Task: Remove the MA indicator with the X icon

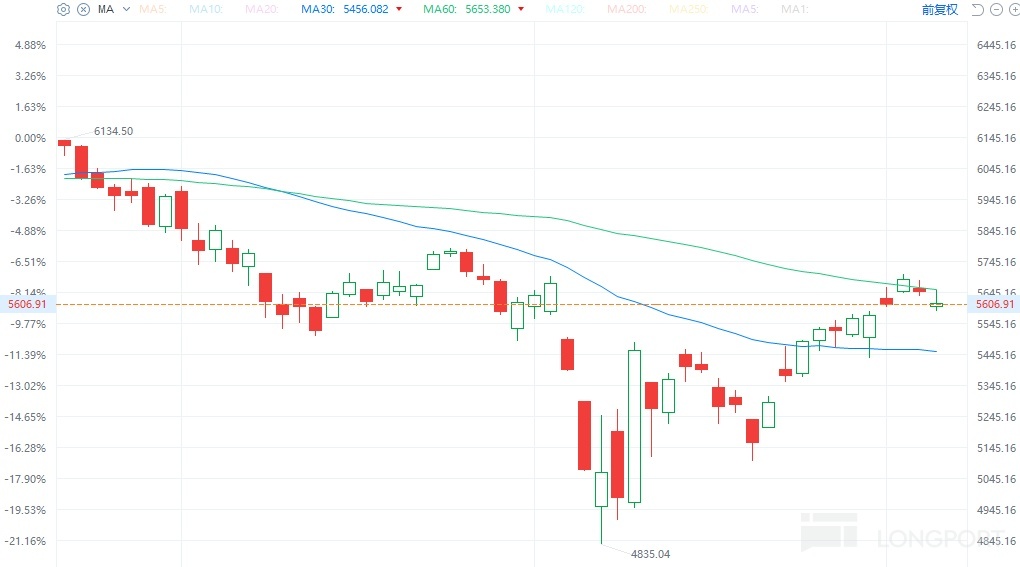Action: 83,9
